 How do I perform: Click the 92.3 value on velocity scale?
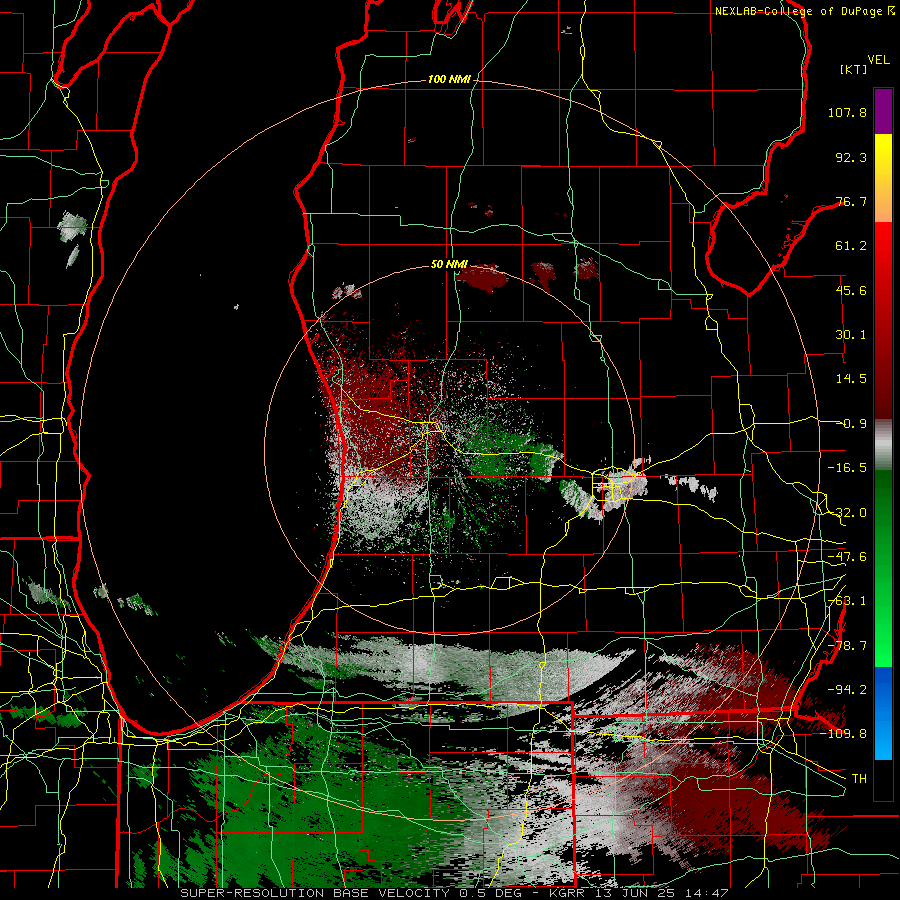click(x=851, y=157)
